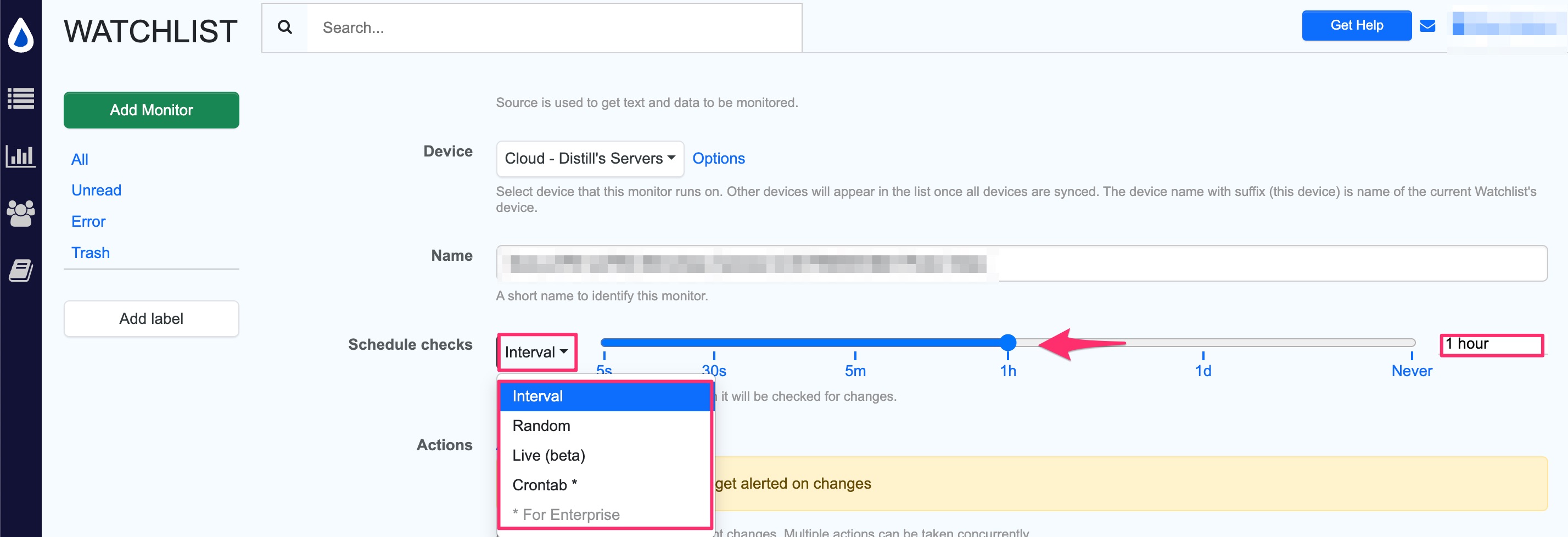Screen dimensions: 1568x537
Task: Click the envelope messages icon
Action: click(1427, 26)
